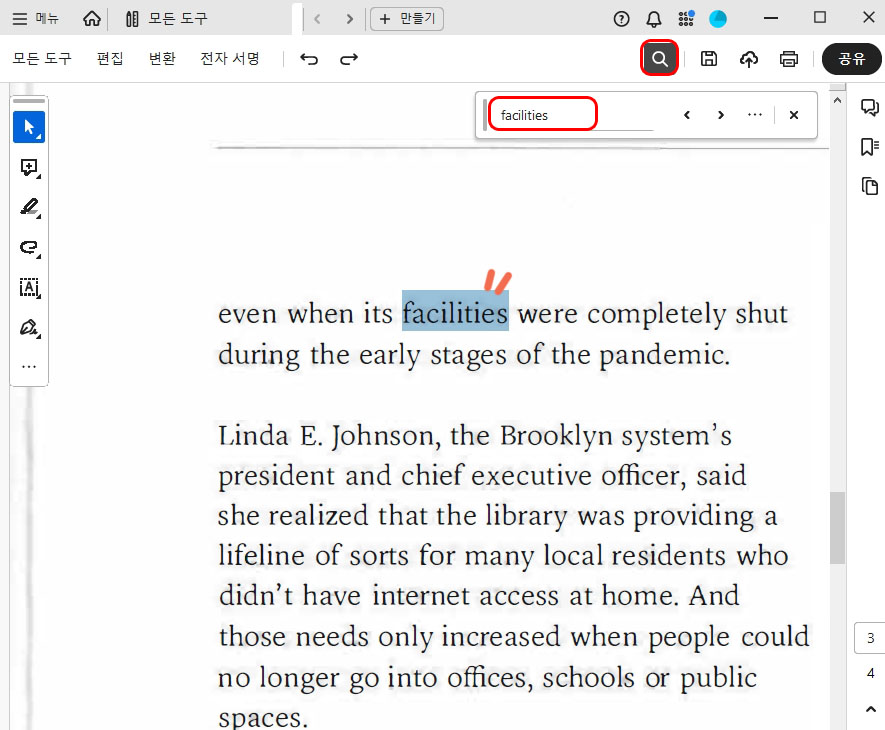Click the highlighted word facilities
Viewport: 885px width, 730px height.
pos(455,312)
